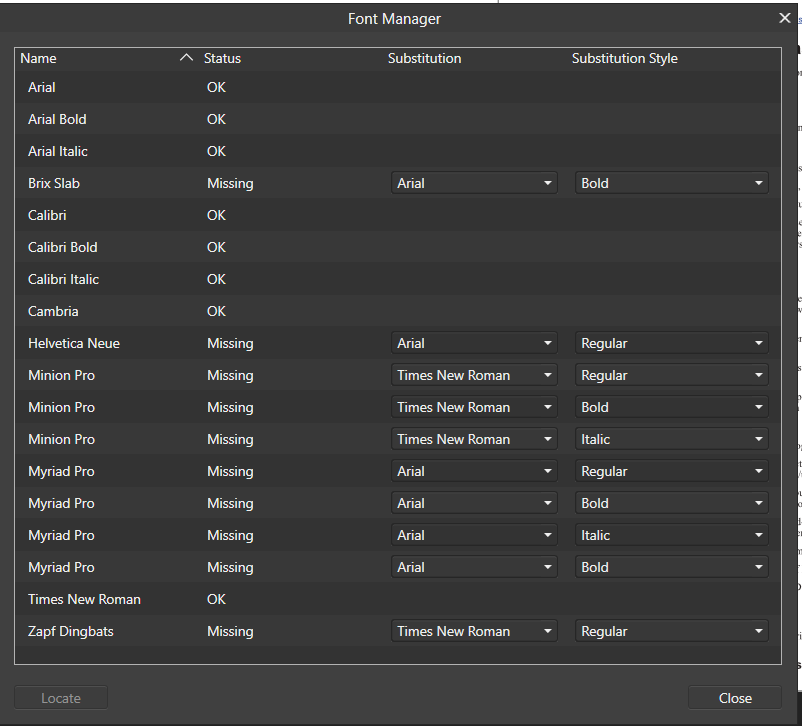Open the Italic style dropdown for Myriad Pro

point(671,535)
